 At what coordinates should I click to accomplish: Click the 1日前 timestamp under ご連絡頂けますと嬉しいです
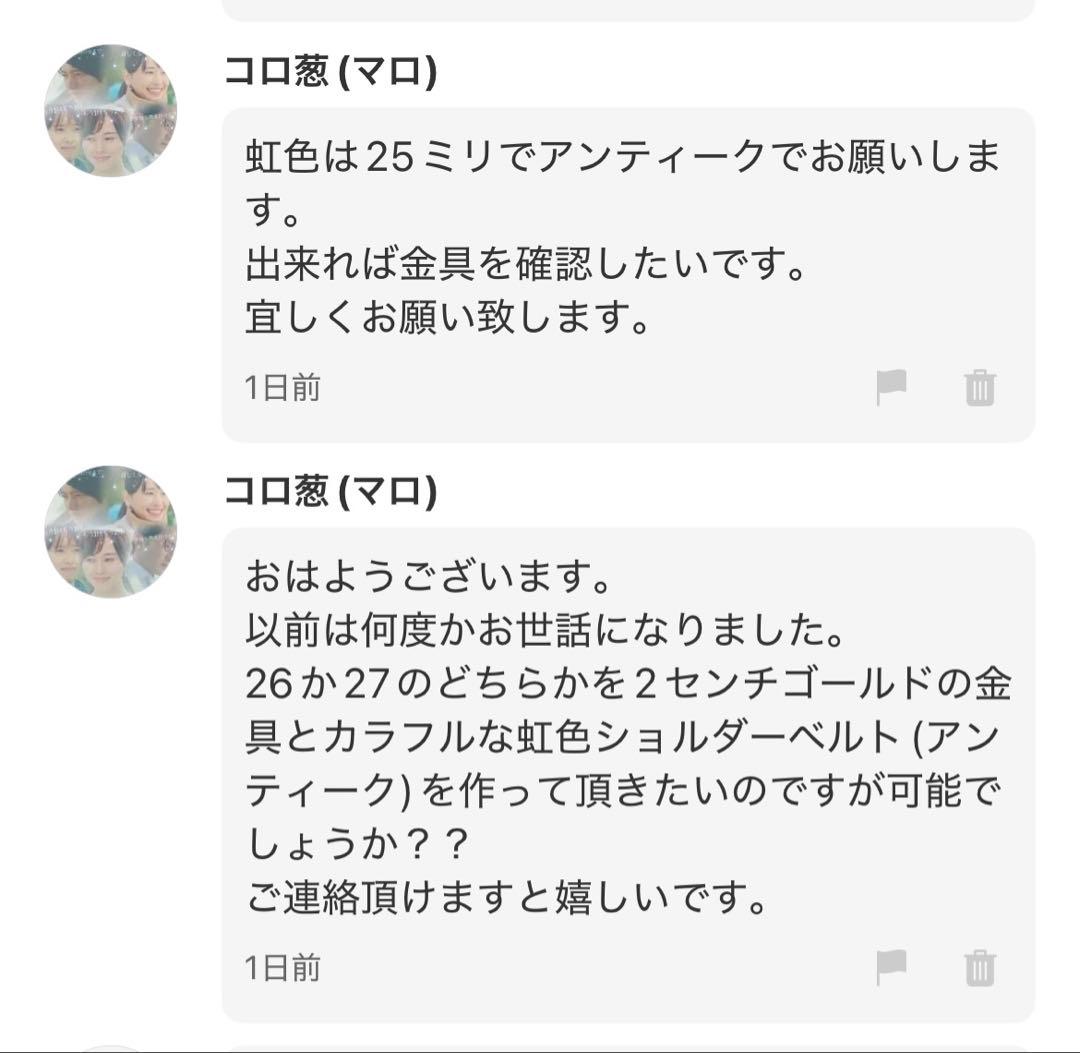282,968
